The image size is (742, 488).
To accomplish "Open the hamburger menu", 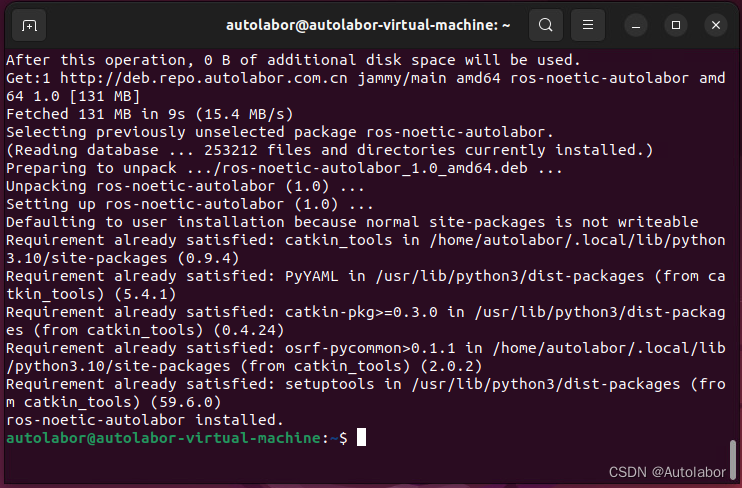I will pyautogui.click(x=588, y=25).
